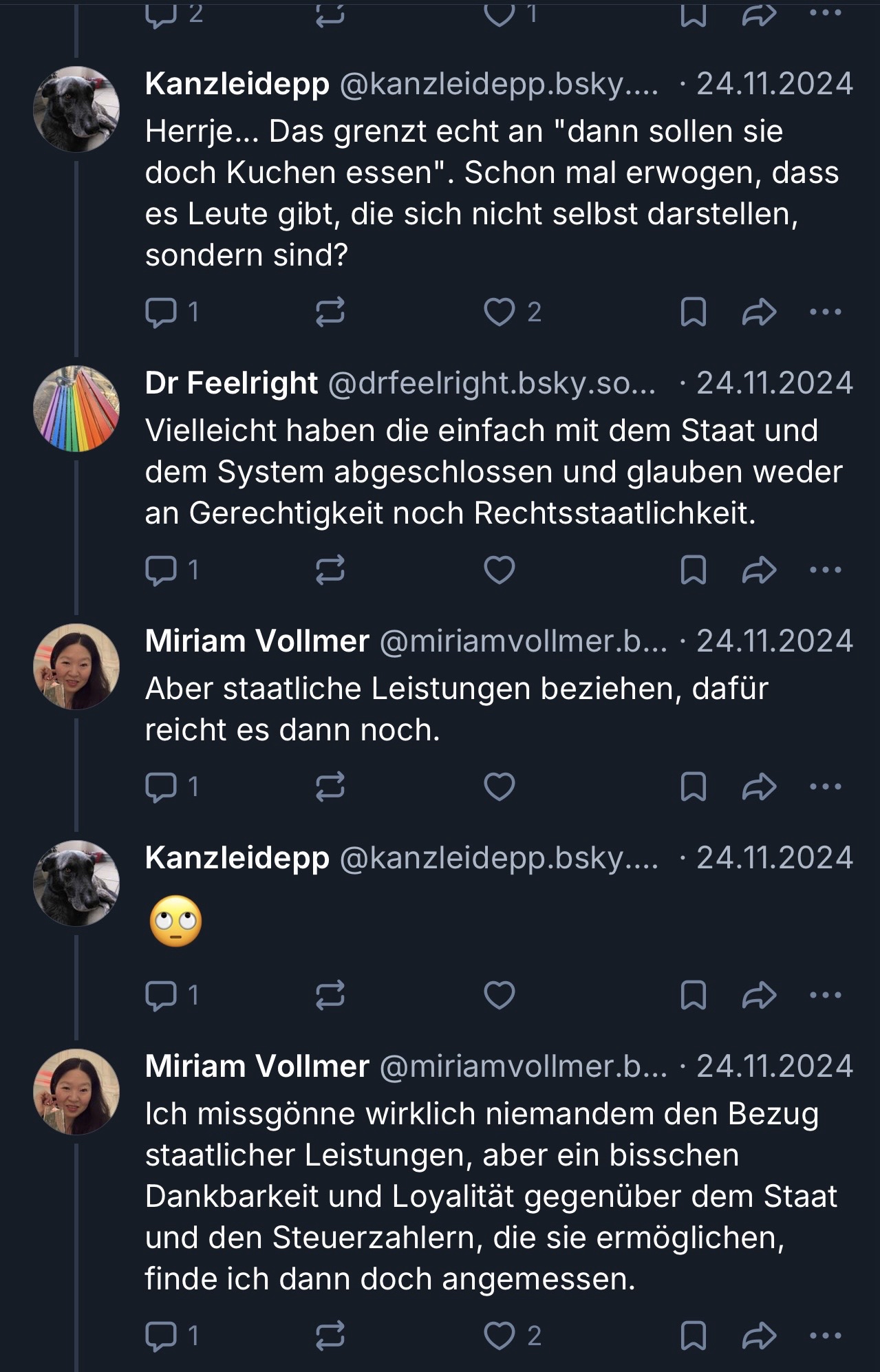Open more options on Dr Feelright's post

point(826,570)
